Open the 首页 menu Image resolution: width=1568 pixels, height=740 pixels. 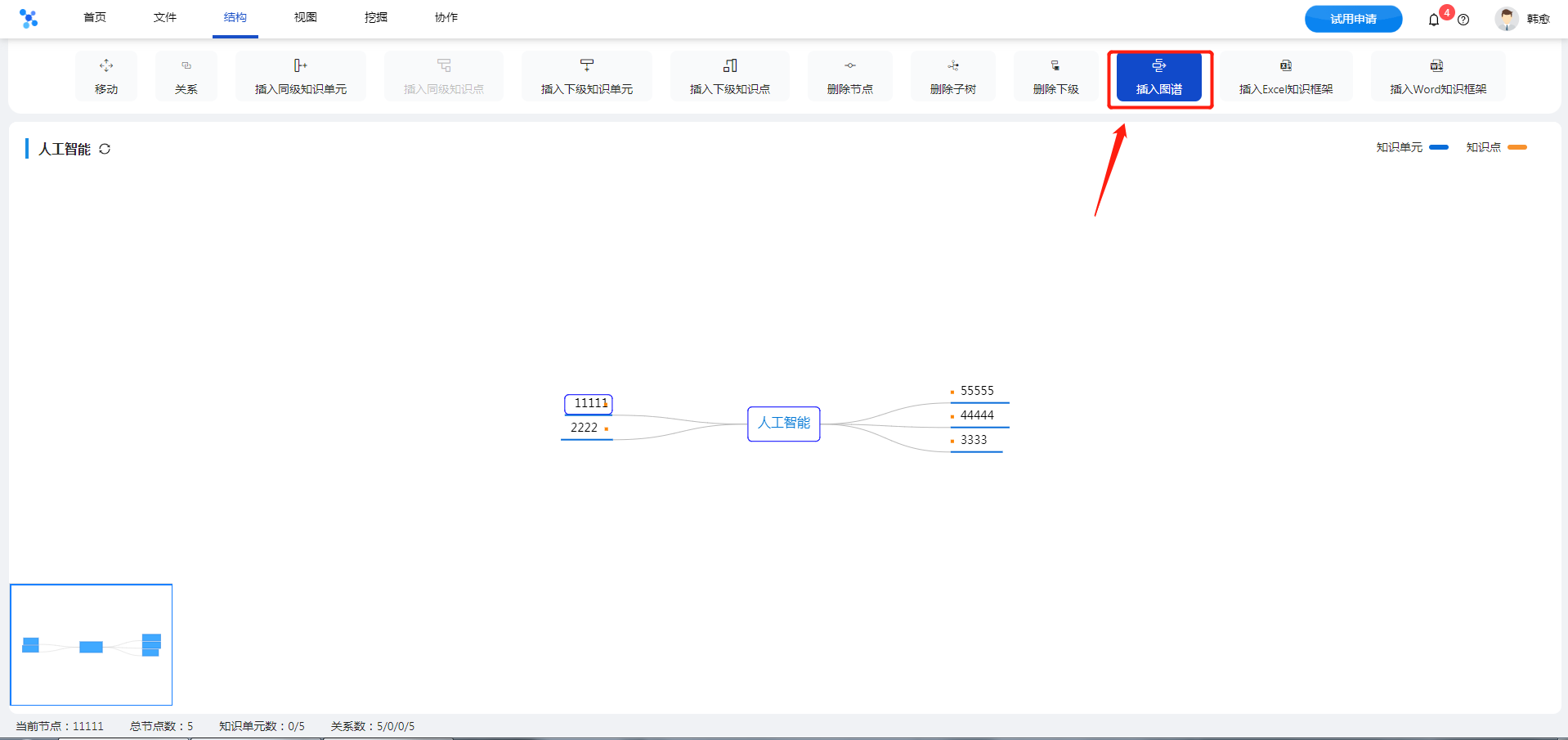pos(95,17)
